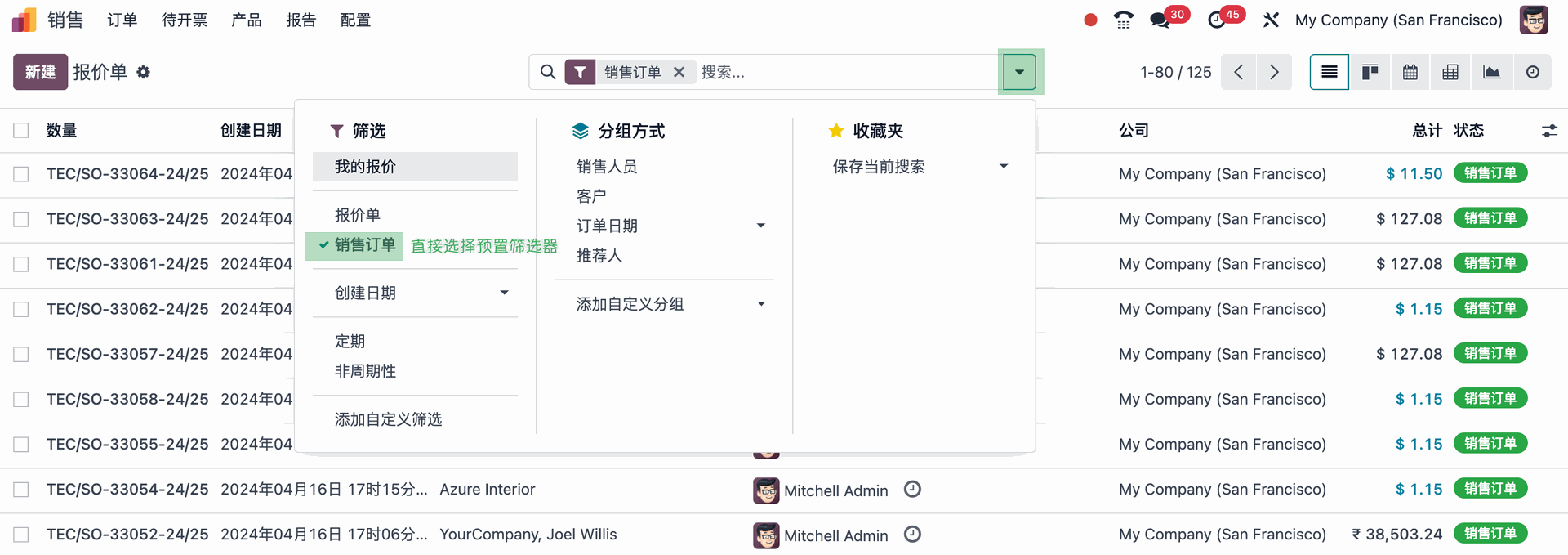This screenshot has width=1568, height=555.
Task: Remove the 销售订单 filter tag
Action: (x=679, y=72)
